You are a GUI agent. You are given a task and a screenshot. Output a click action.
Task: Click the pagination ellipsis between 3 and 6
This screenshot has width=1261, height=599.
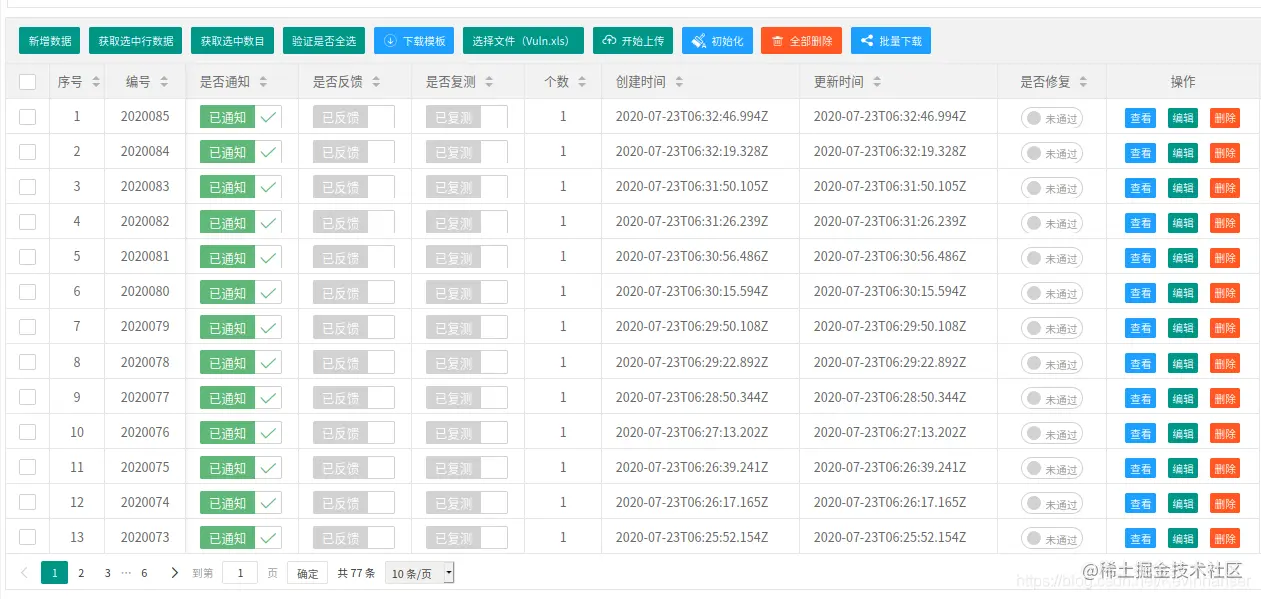[x=126, y=573]
